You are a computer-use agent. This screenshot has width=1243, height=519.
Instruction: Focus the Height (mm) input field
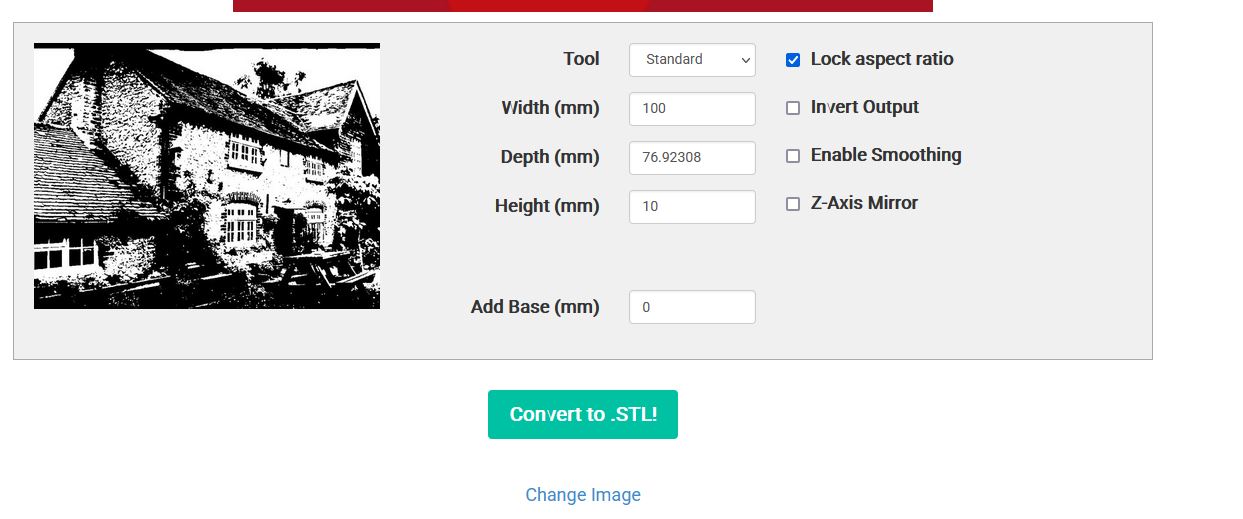[x=692, y=207]
